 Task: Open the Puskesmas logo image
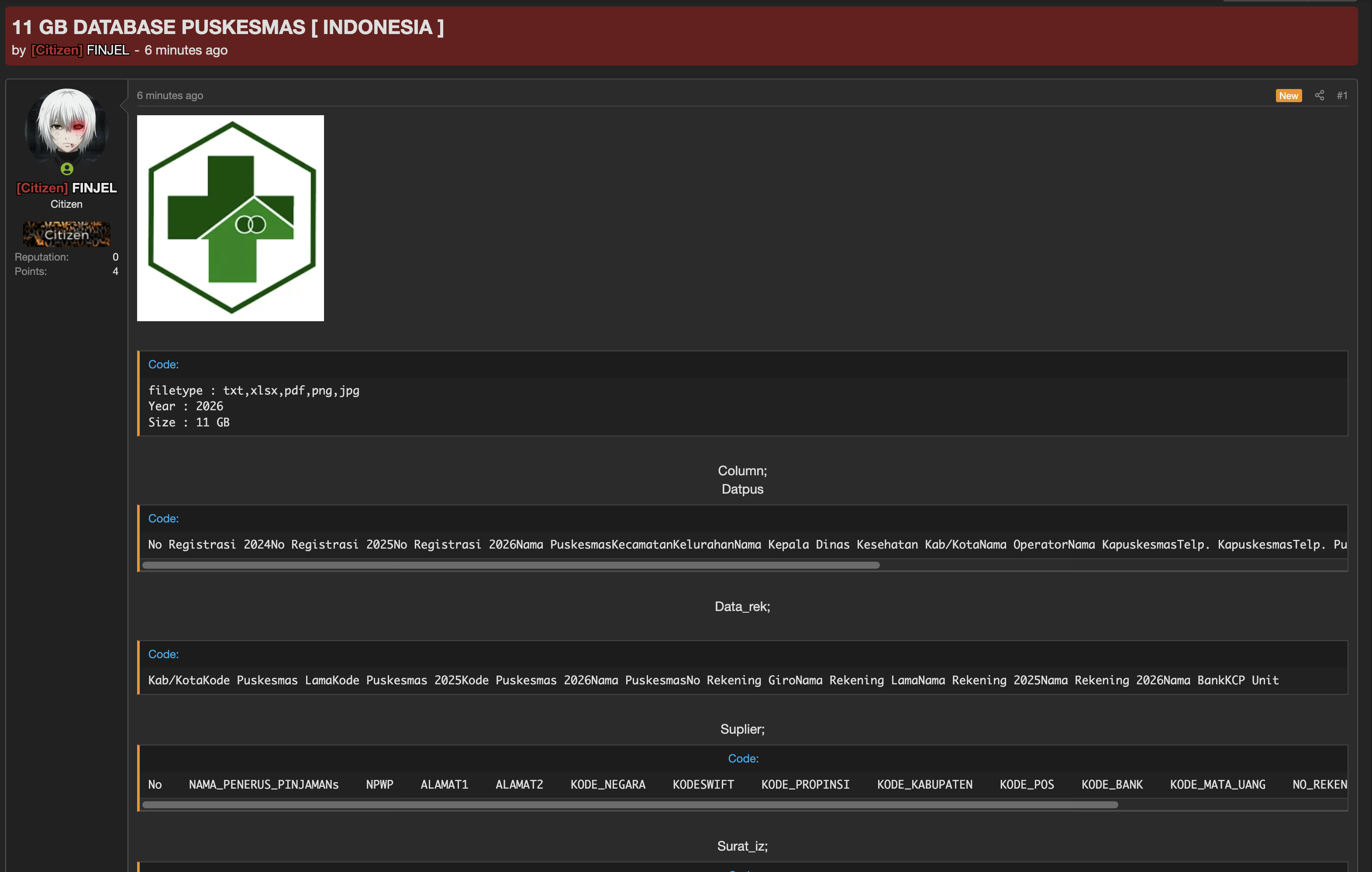tap(230, 218)
